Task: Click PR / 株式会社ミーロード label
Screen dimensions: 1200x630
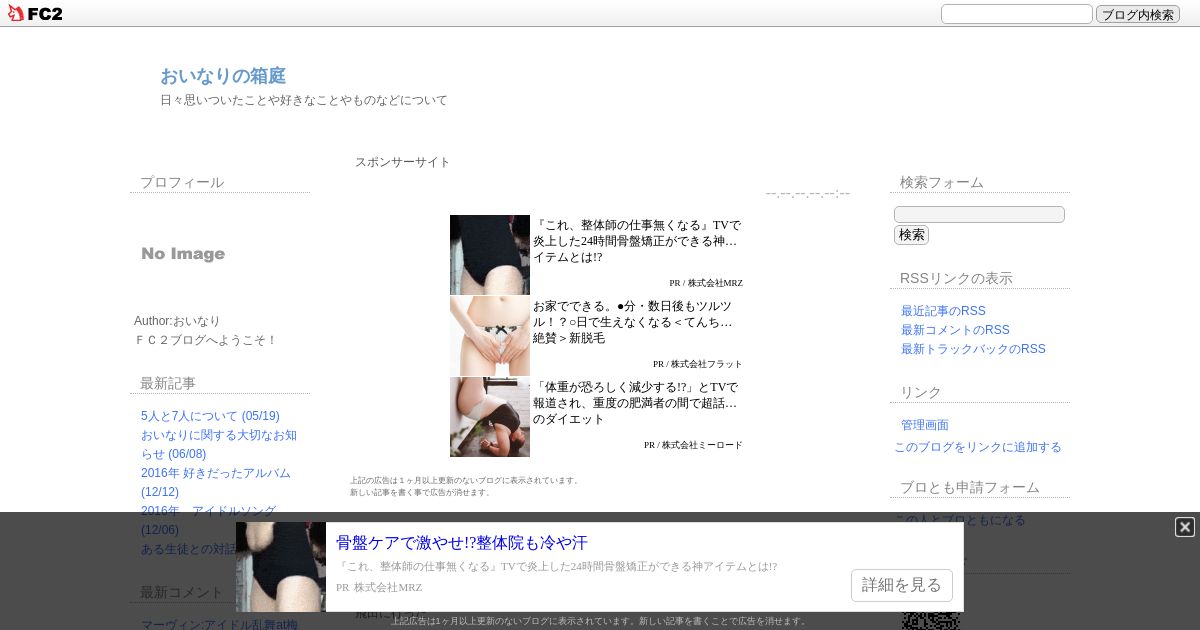Action: click(693, 445)
